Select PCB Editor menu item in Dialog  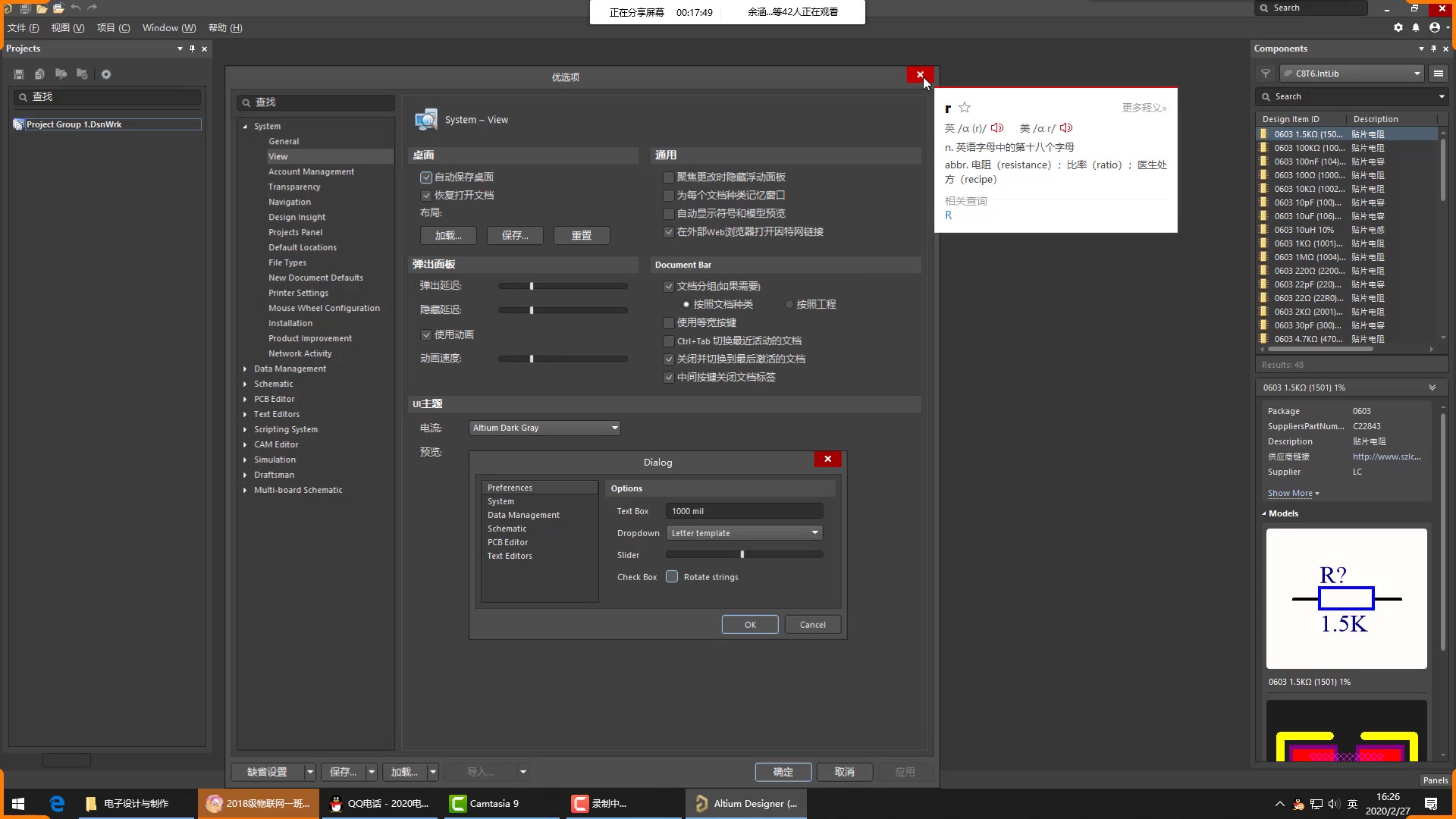508,541
